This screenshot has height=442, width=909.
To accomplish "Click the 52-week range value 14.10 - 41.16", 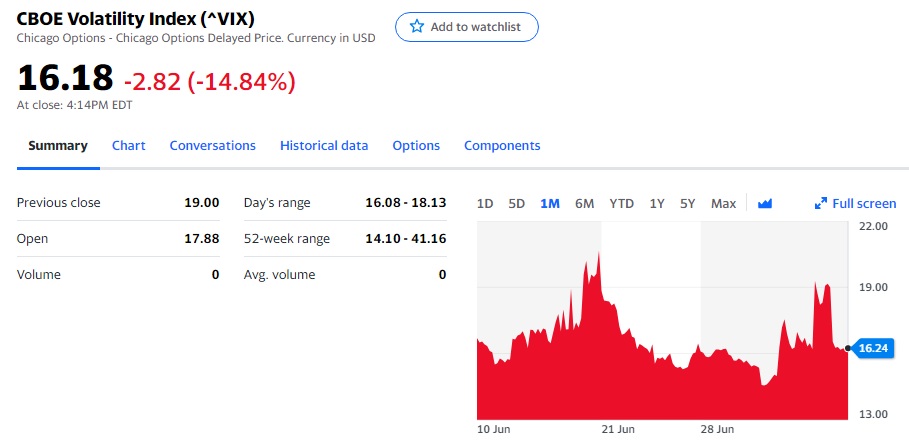I will coord(406,238).
